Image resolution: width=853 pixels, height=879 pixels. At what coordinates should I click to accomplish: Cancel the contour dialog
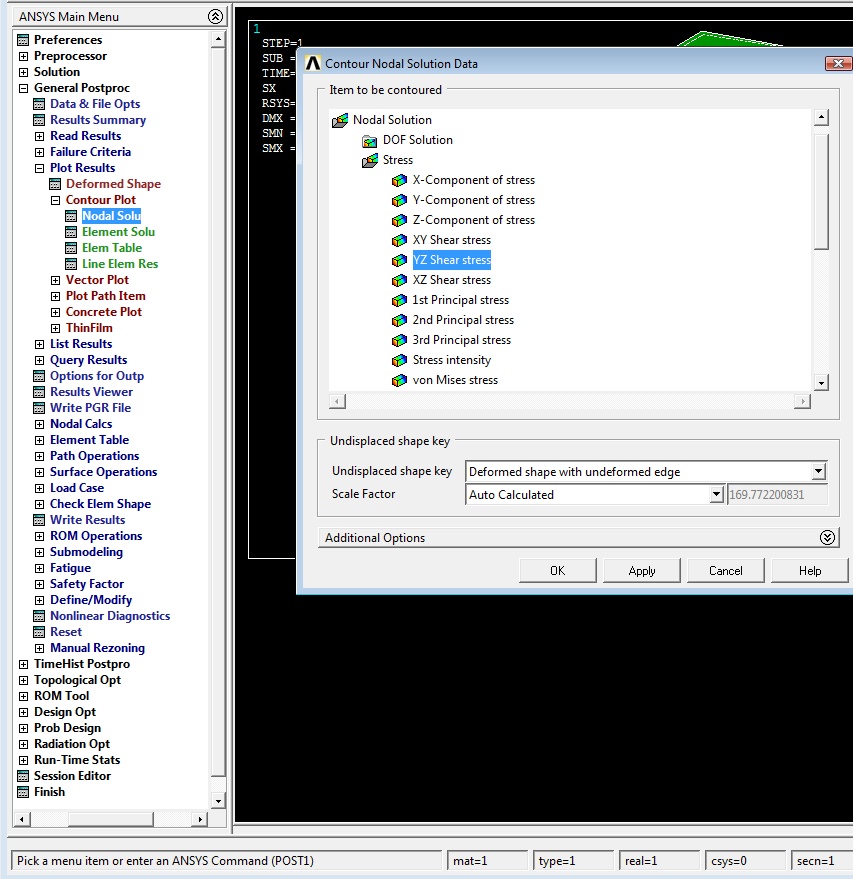[x=726, y=571]
